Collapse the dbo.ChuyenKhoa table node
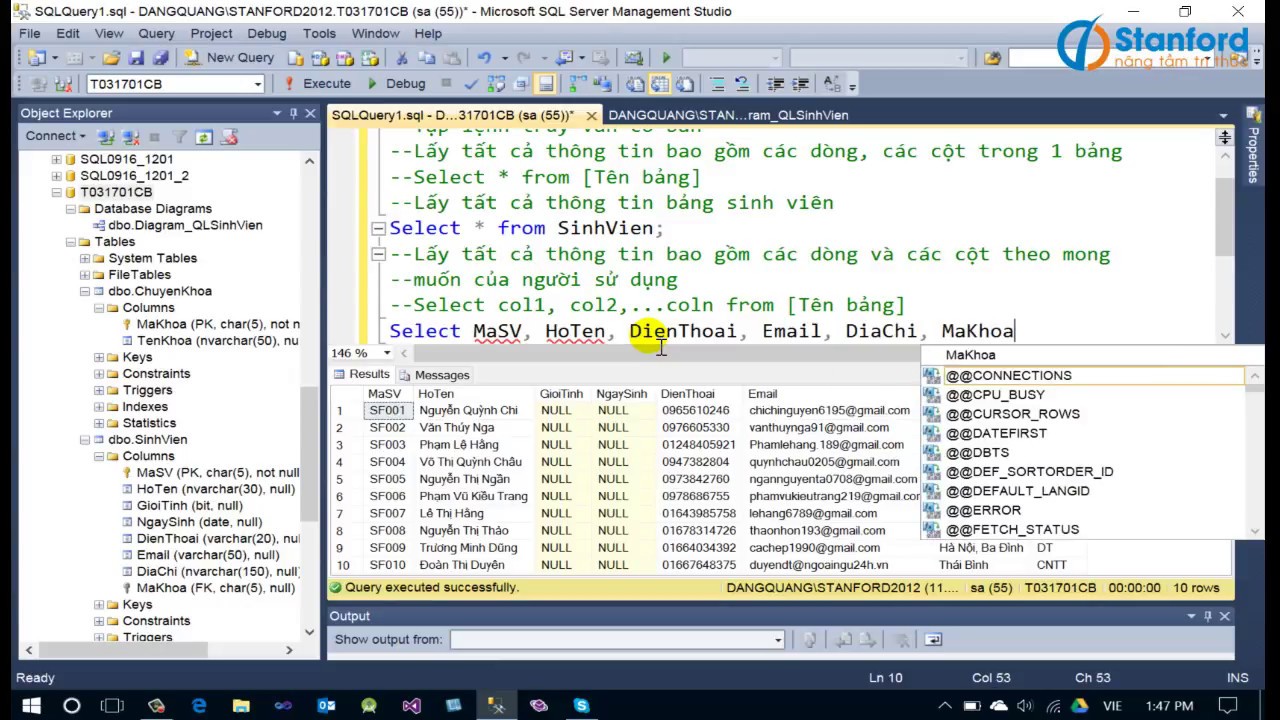 85,291
